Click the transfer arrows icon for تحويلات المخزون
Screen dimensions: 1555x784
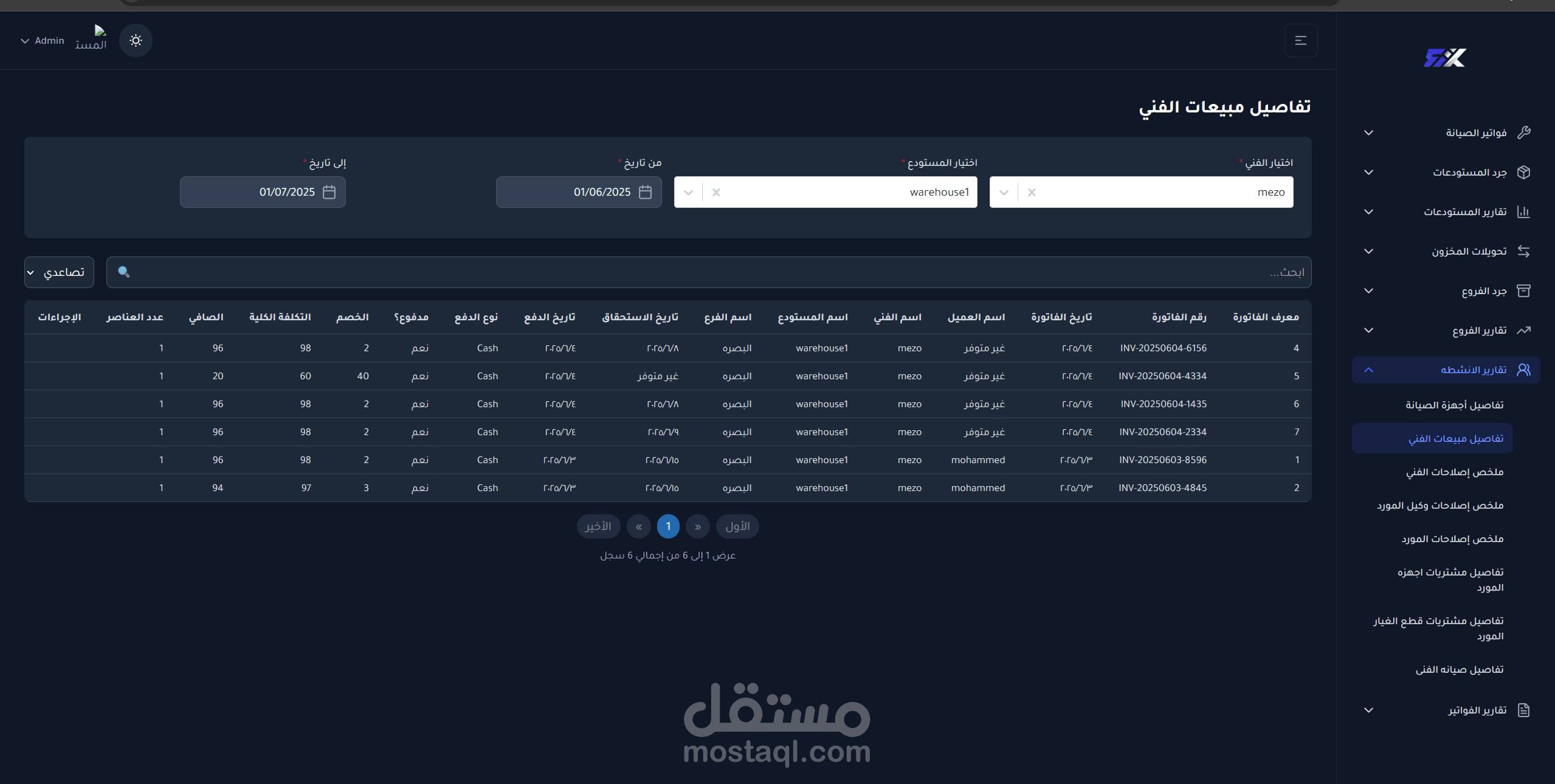pyautogui.click(x=1523, y=251)
